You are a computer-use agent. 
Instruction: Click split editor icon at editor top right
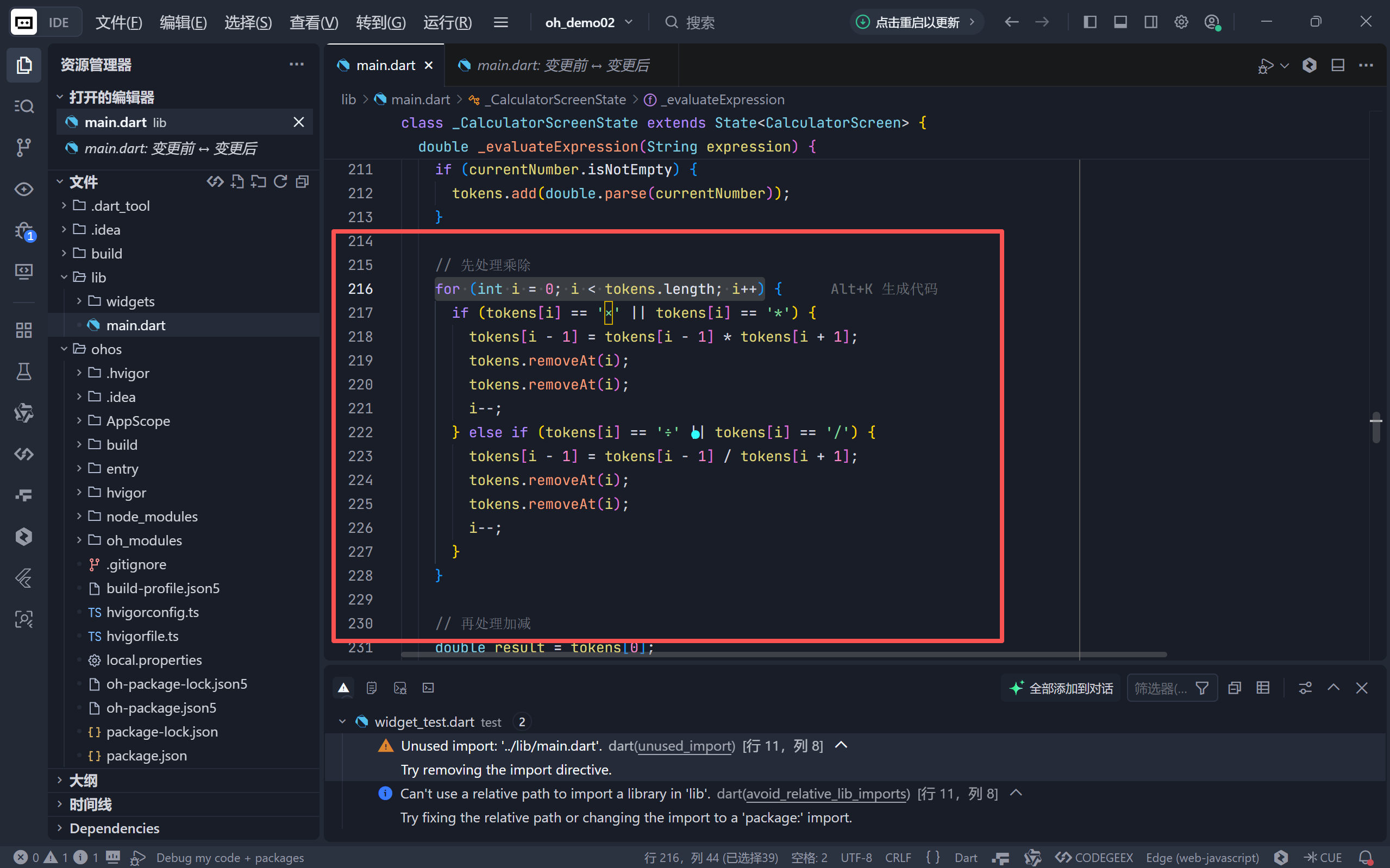tap(1338, 65)
